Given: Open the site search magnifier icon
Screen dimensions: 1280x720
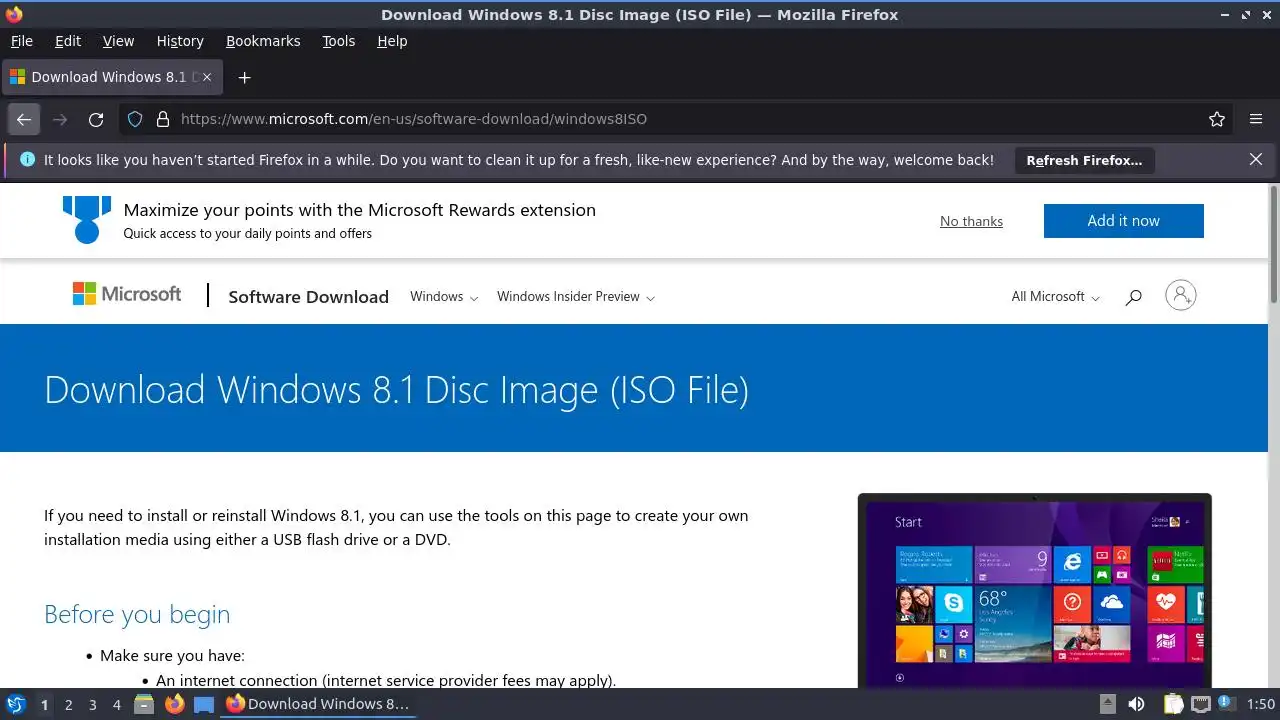Looking at the screenshot, I should (x=1133, y=297).
